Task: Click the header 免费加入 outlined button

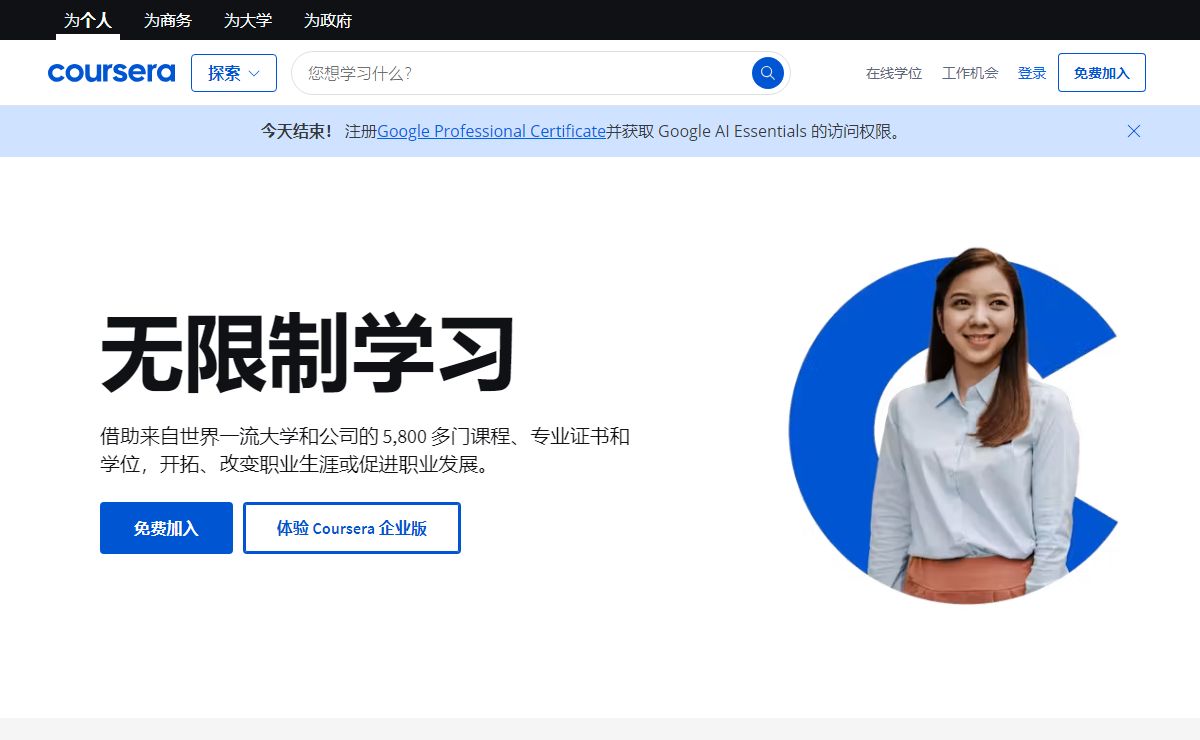Action: (1102, 73)
